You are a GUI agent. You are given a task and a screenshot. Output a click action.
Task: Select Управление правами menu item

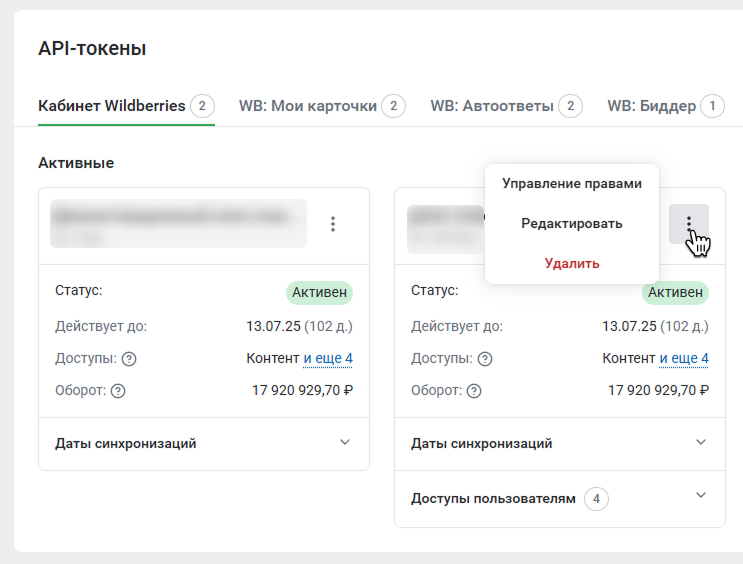[572, 183]
